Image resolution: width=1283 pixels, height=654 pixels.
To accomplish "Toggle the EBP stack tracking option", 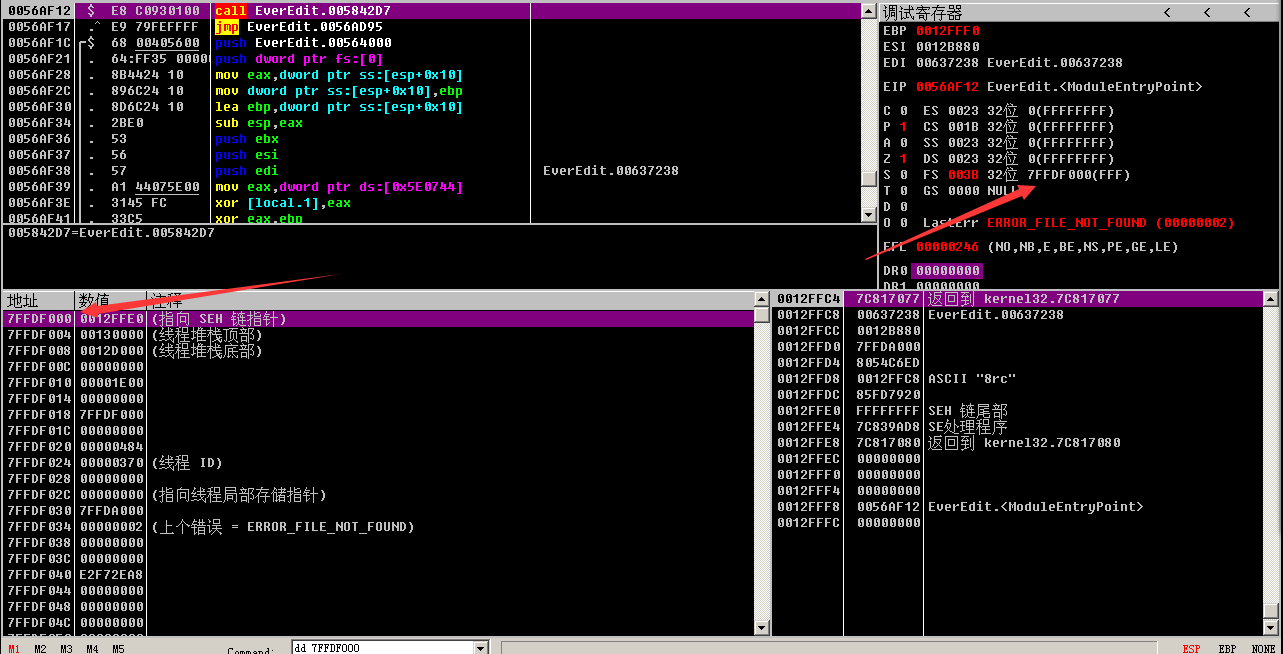I will point(1227,648).
